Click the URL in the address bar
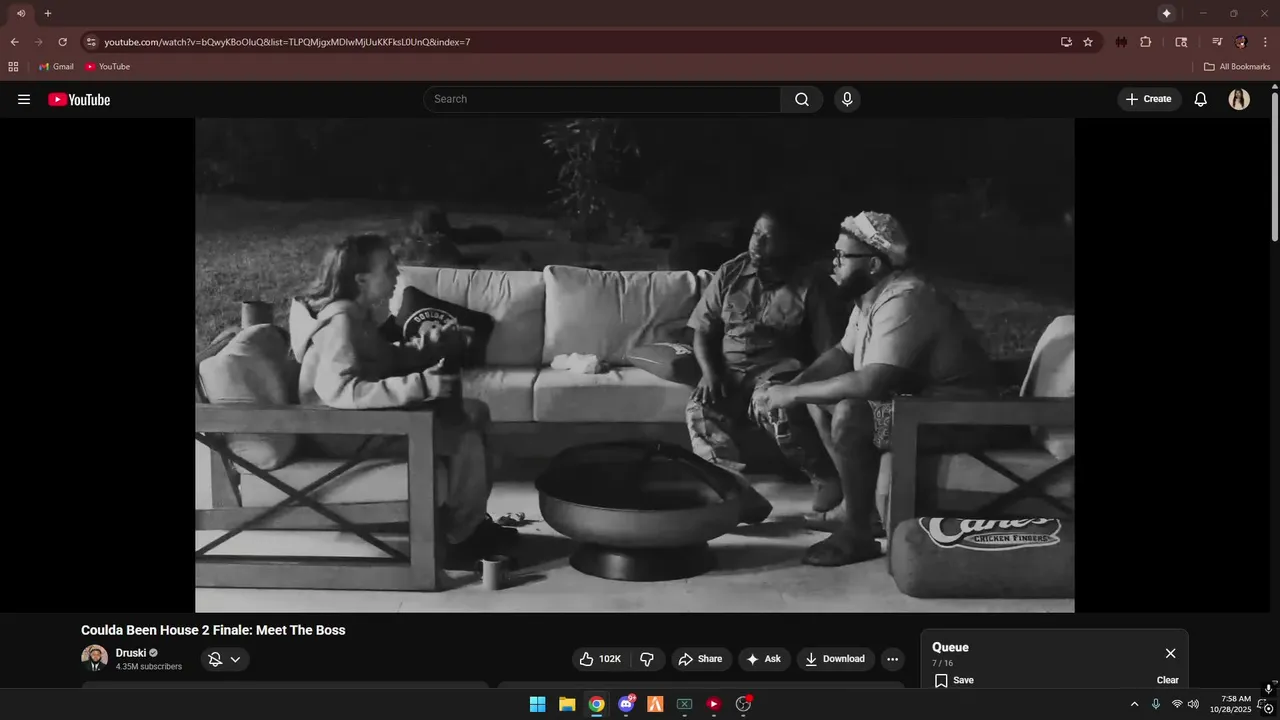Image resolution: width=1280 pixels, height=720 pixels. coord(287,42)
